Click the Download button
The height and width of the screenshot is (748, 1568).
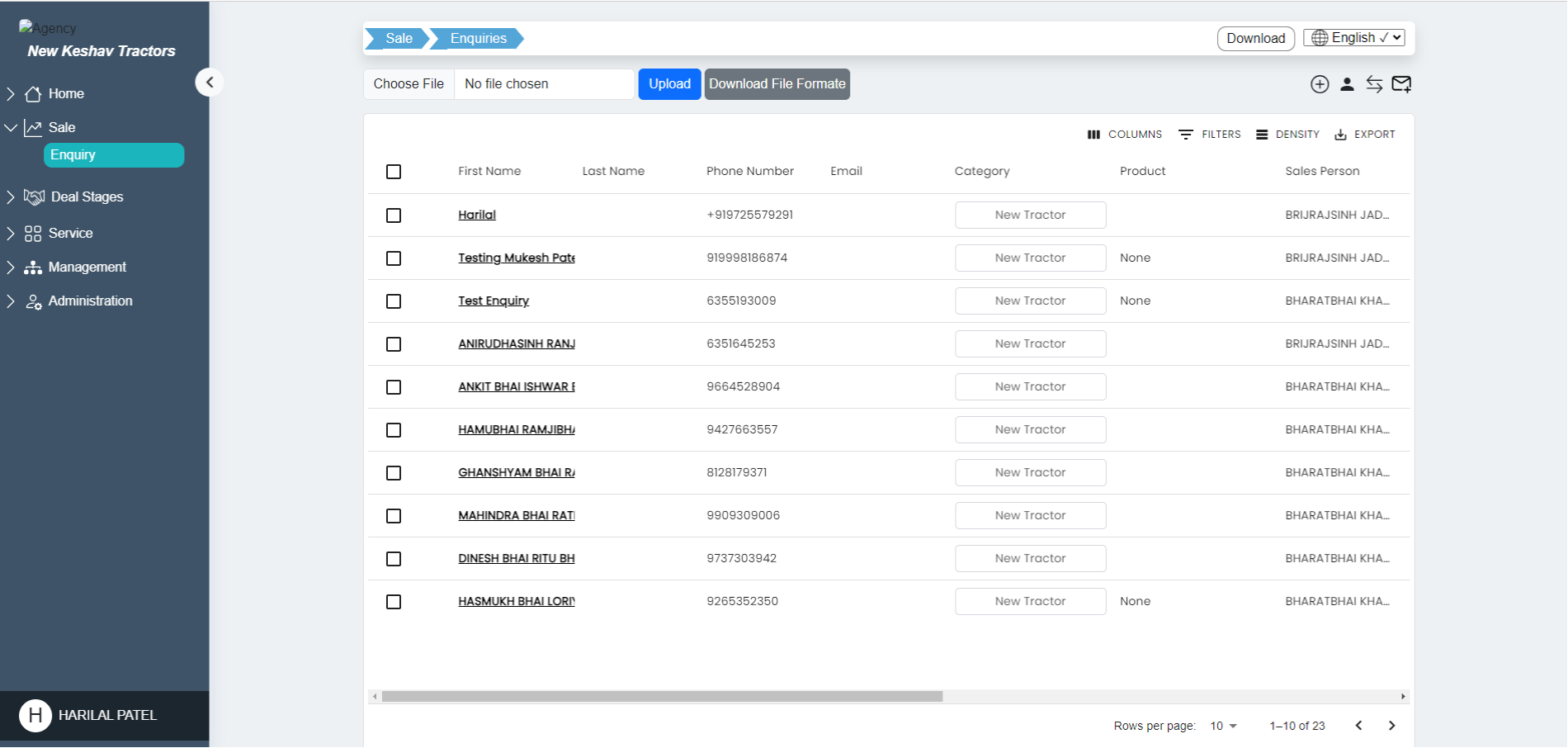point(1255,38)
